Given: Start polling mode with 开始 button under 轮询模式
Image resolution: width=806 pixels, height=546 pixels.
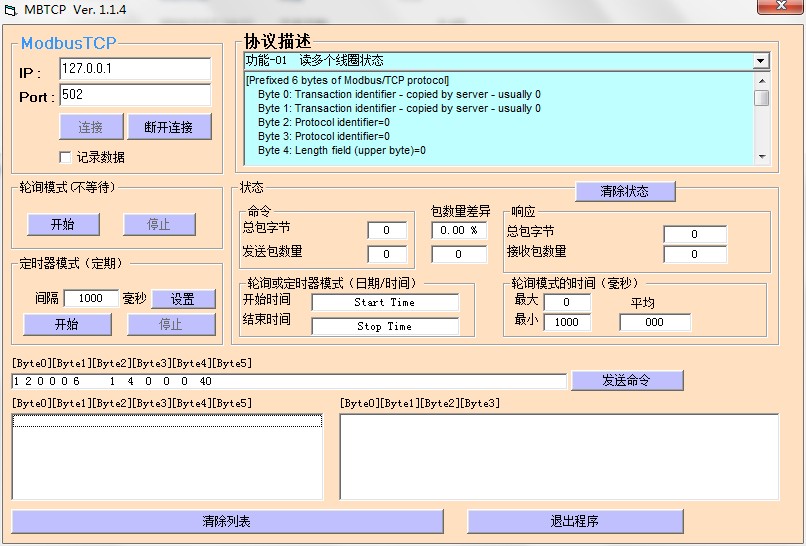Looking at the screenshot, I should click(63, 225).
